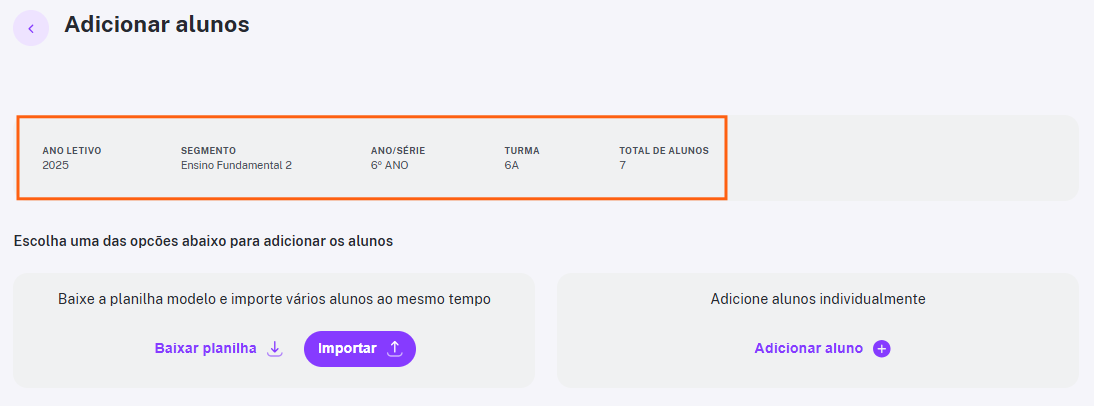
Task: Click the TOTAL DE ALUNOS label
Action: (x=664, y=151)
